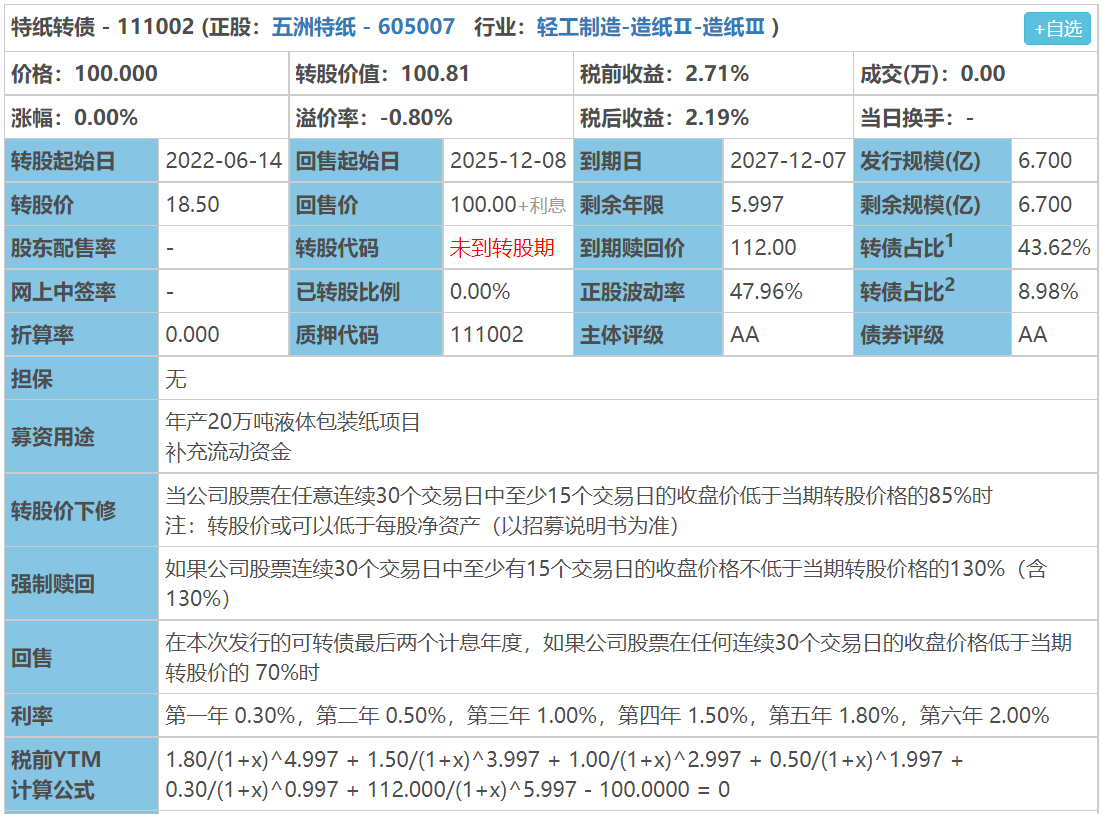1102x814 pixels.
Task: Click the 质押代码 value 111002
Action: pos(487,335)
